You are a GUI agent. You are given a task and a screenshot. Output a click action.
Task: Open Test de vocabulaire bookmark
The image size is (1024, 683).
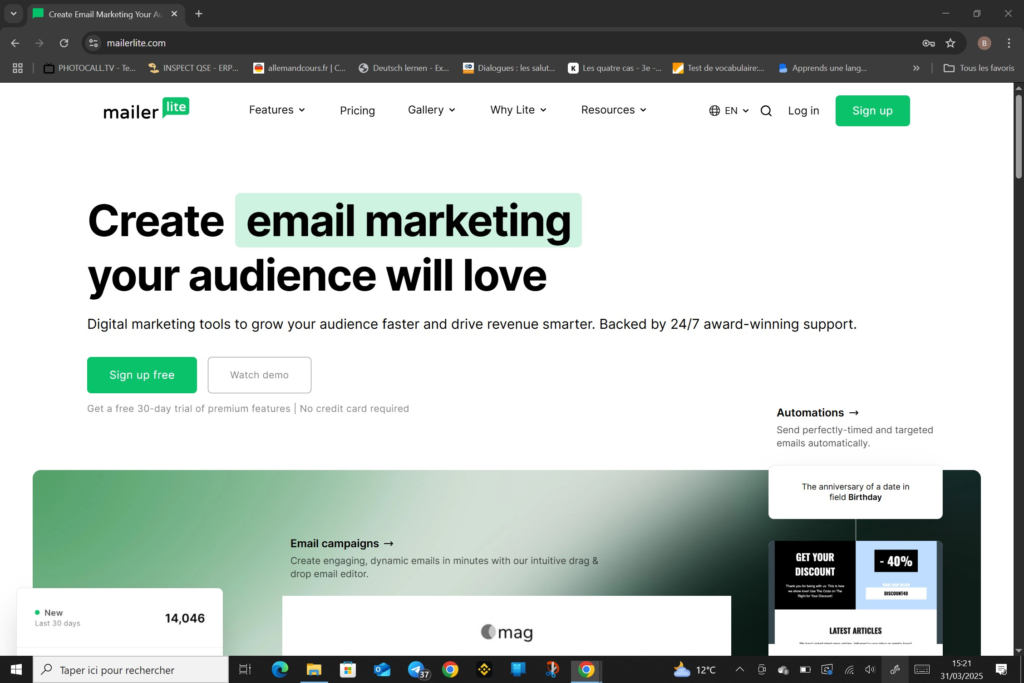tap(718, 68)
